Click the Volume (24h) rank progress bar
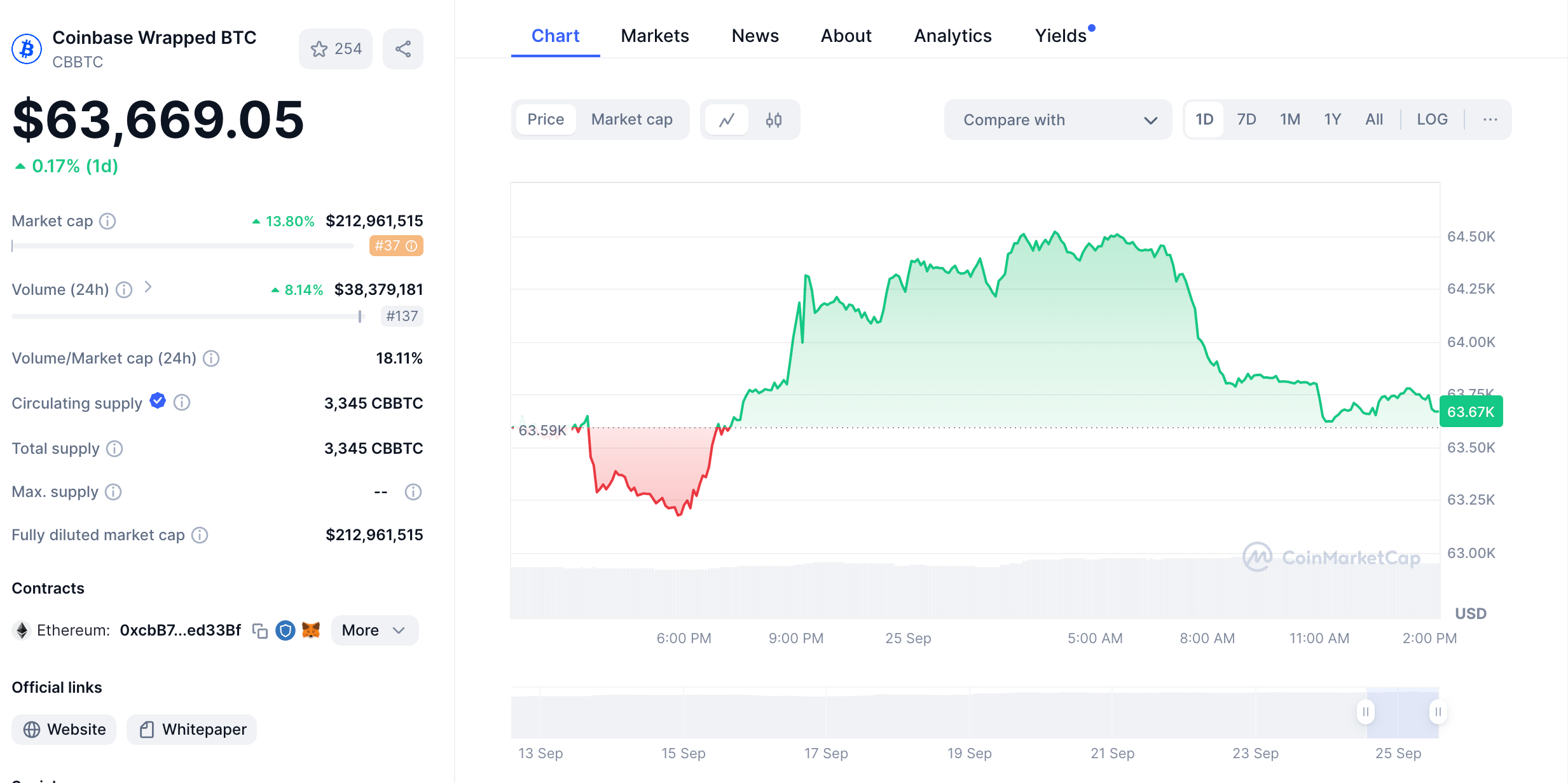1568x783 pixels. (188, 317)
